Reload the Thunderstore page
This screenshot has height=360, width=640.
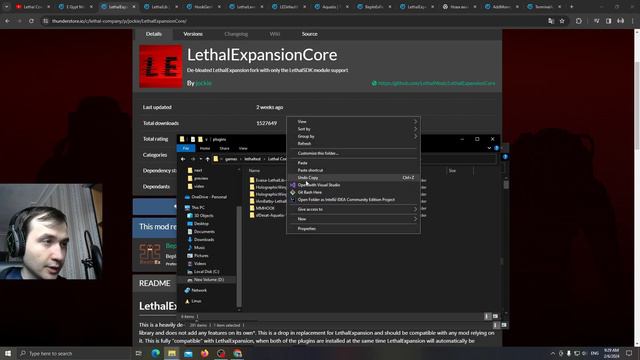pos(31,21)
